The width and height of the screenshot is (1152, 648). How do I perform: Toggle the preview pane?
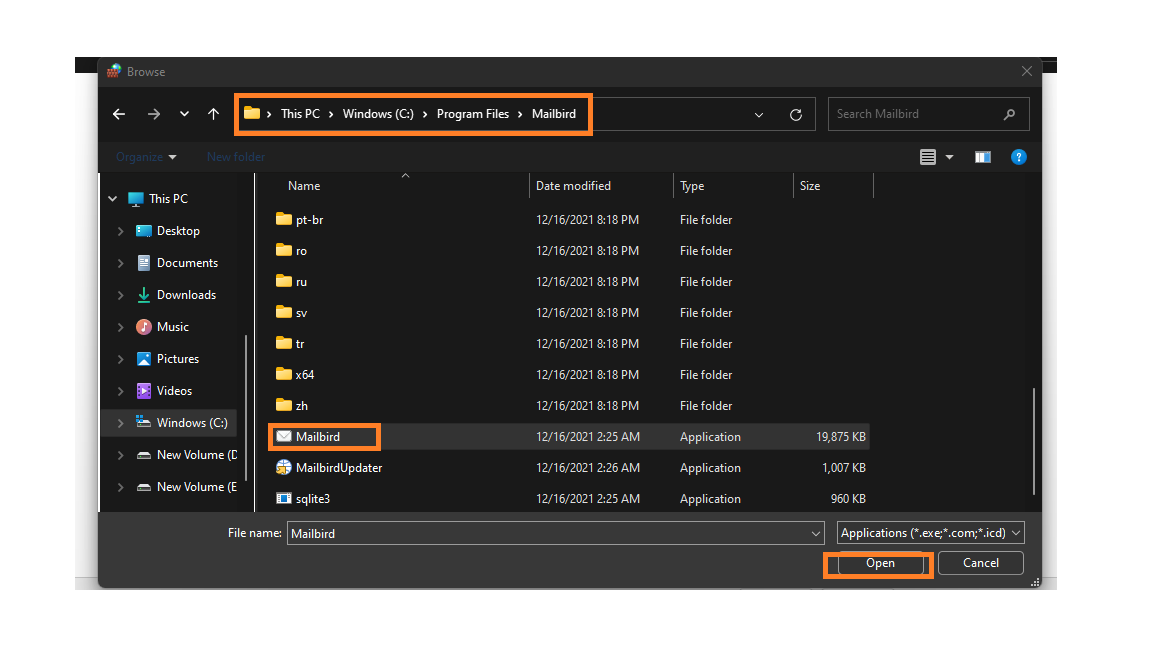(982, 157)
